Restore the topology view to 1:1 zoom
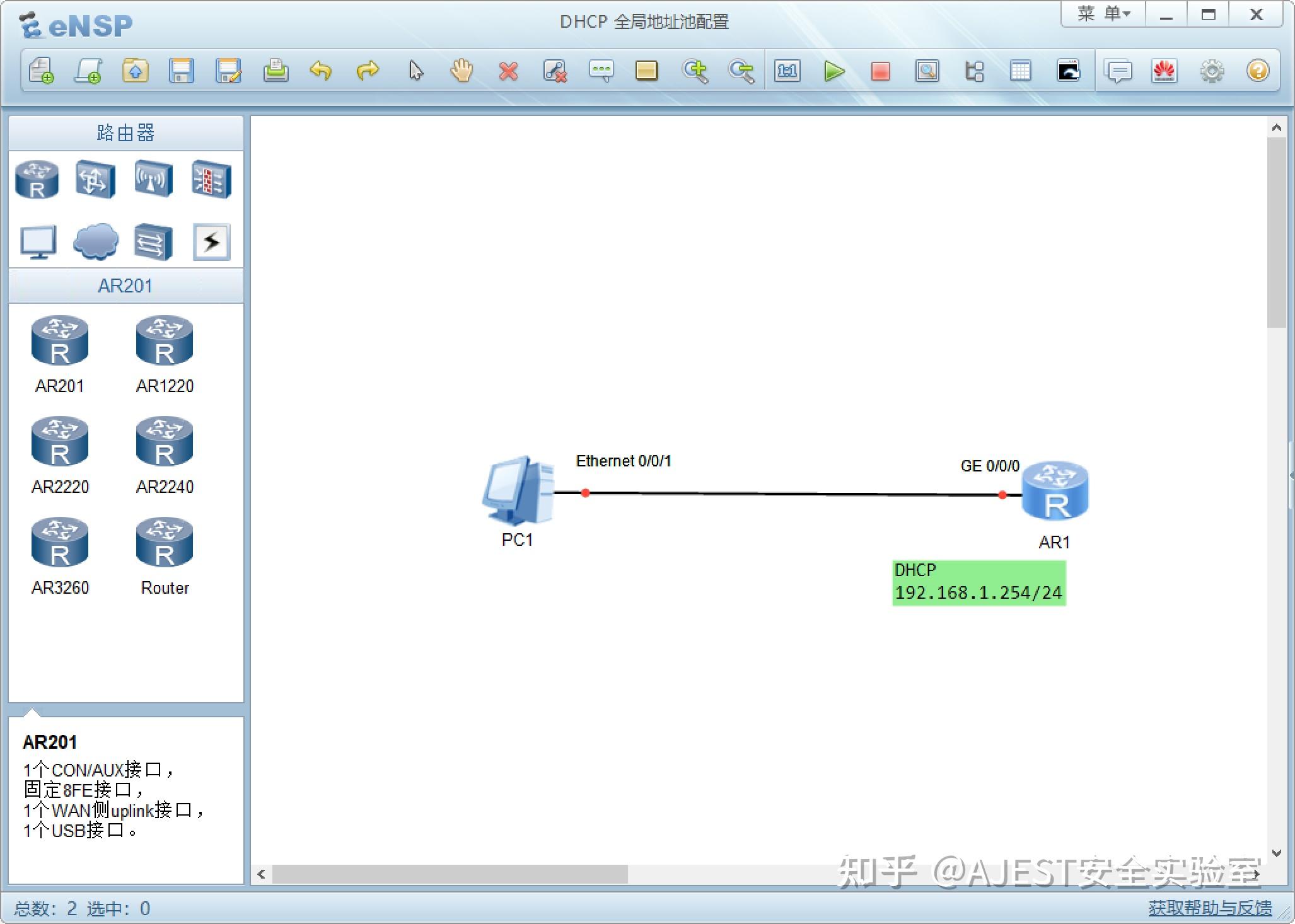The image size is (1295, 924). pyautogui.click(x=787, y=71)
